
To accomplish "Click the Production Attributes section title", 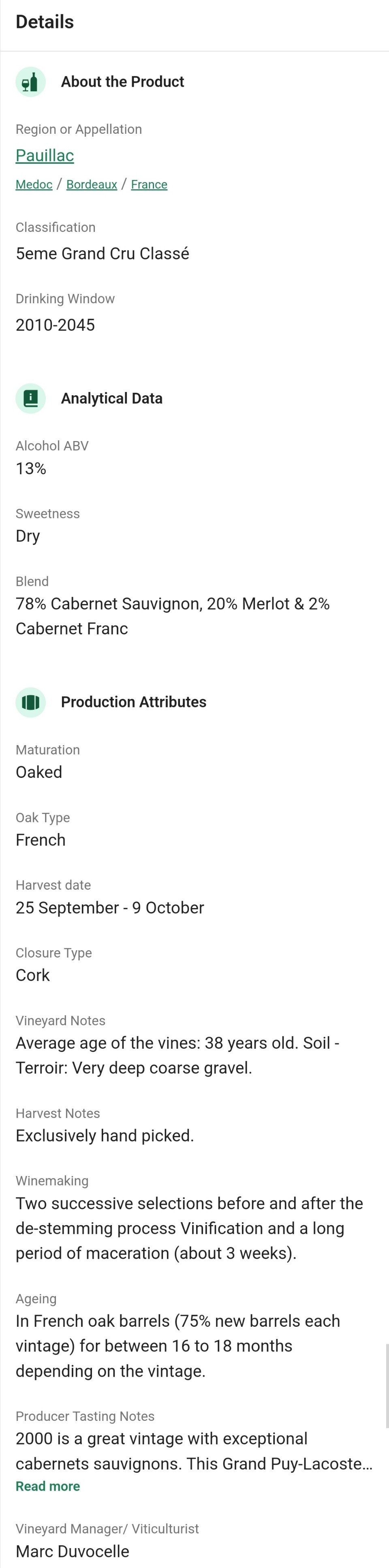I will 133,703.
